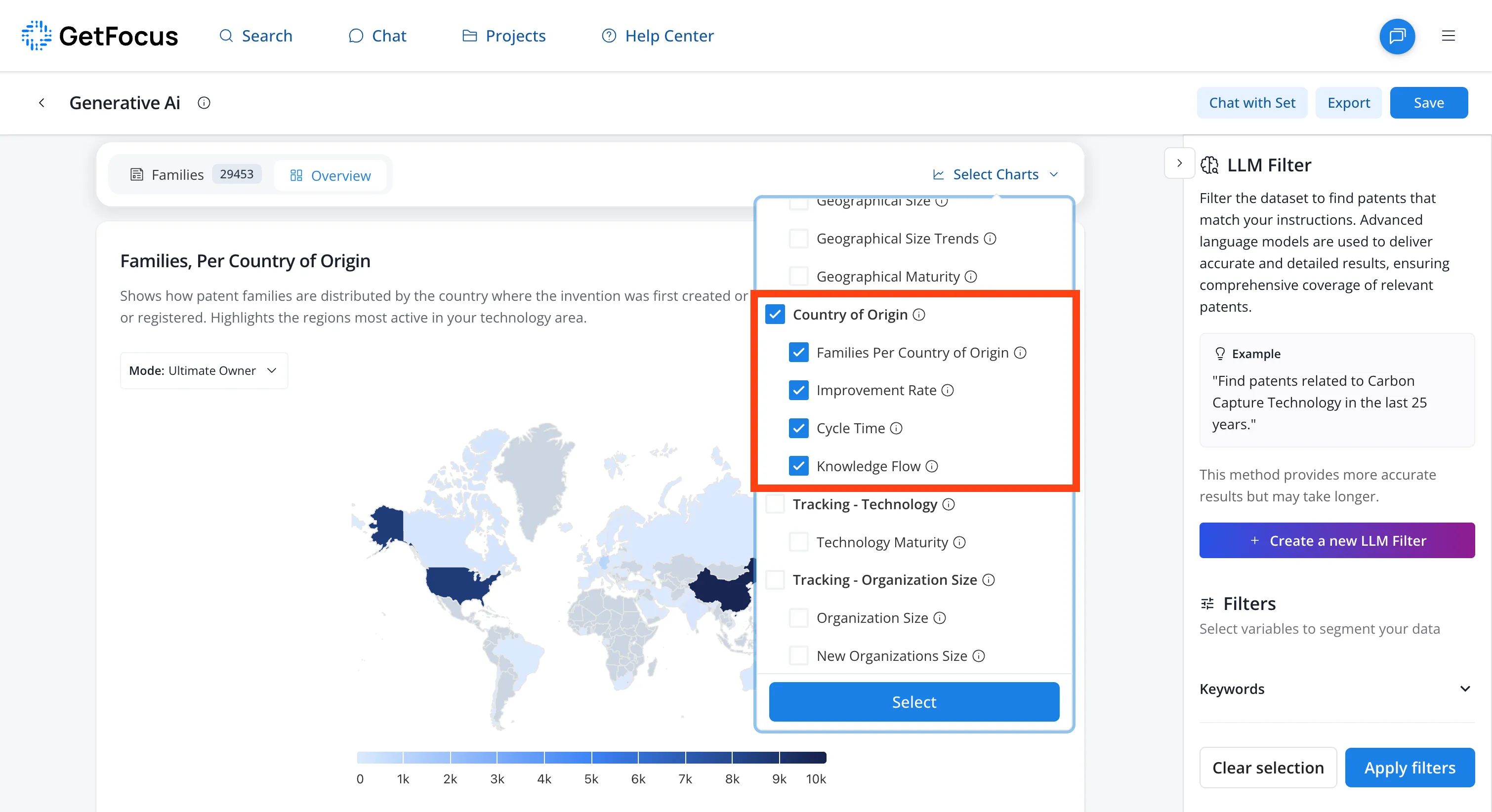Open Projects in top navigation
Viewport: 1492px width, 812px height.
[x=504, y=36]
